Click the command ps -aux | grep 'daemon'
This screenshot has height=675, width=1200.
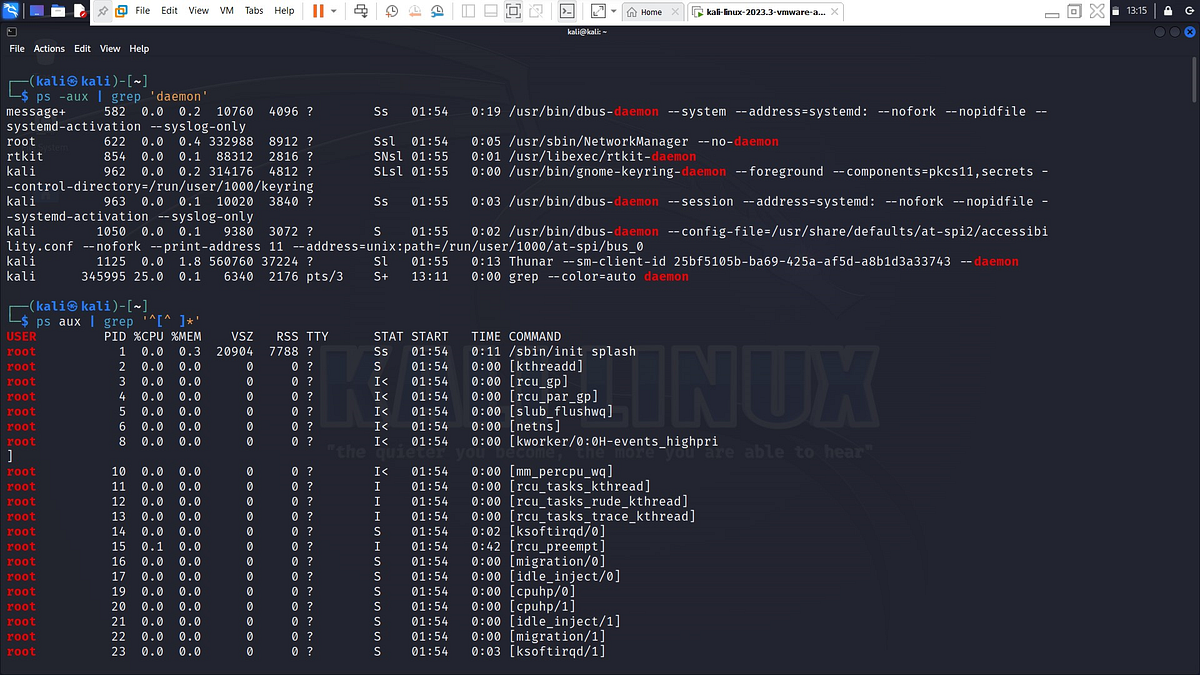(121, 96)
